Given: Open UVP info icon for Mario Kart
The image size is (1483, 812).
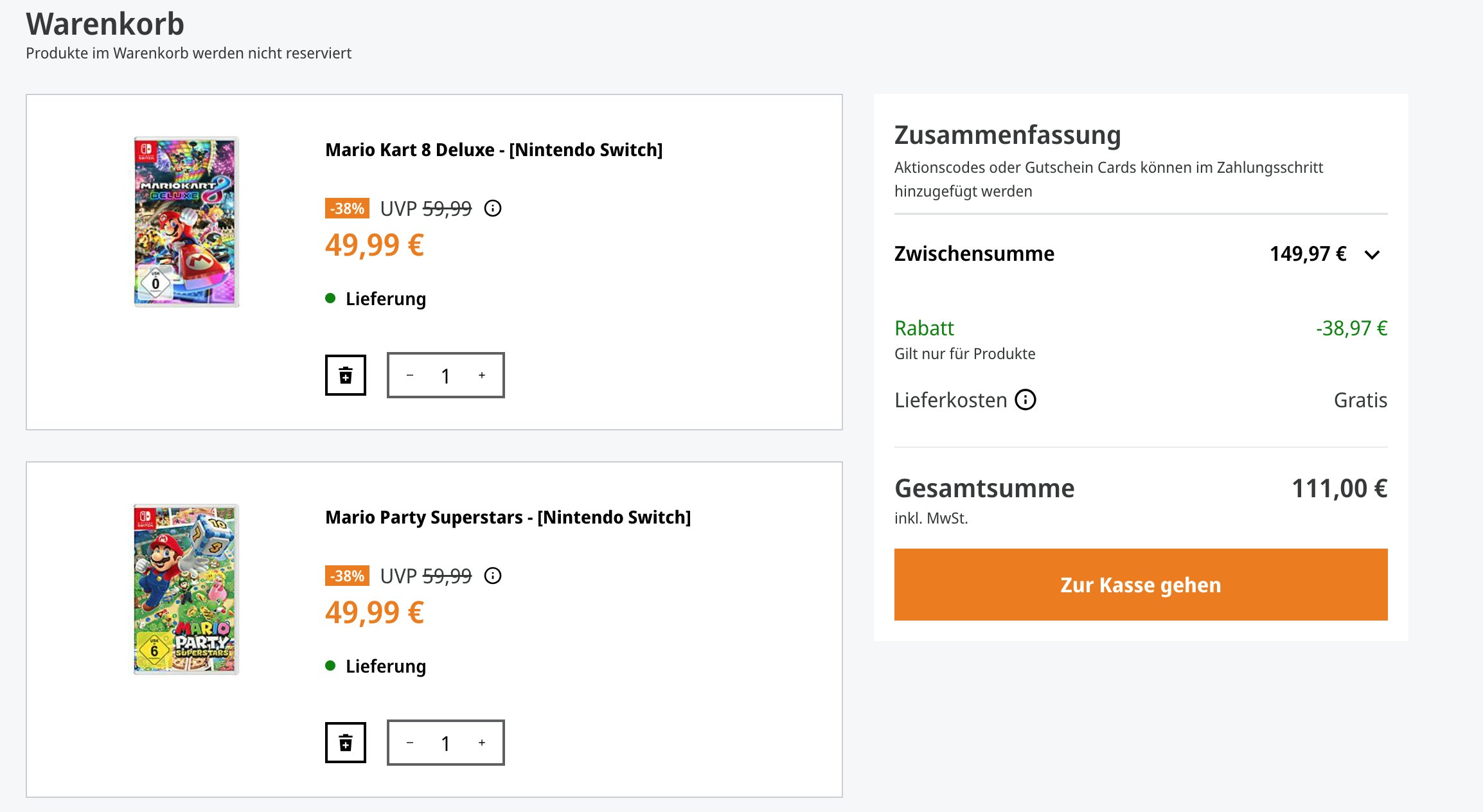Looking at the screenshot, I should click(493, 208).
